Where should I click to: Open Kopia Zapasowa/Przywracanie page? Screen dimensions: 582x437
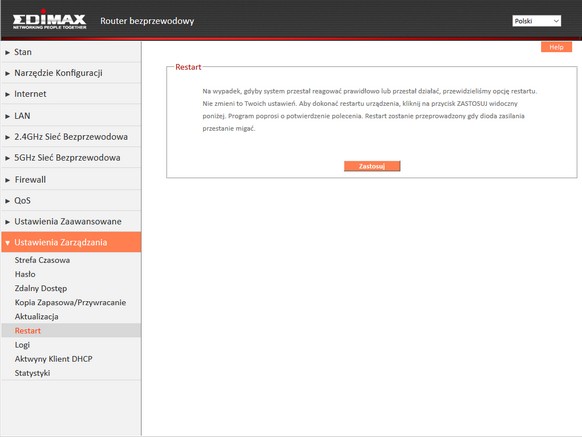click(x=70, y=302)
